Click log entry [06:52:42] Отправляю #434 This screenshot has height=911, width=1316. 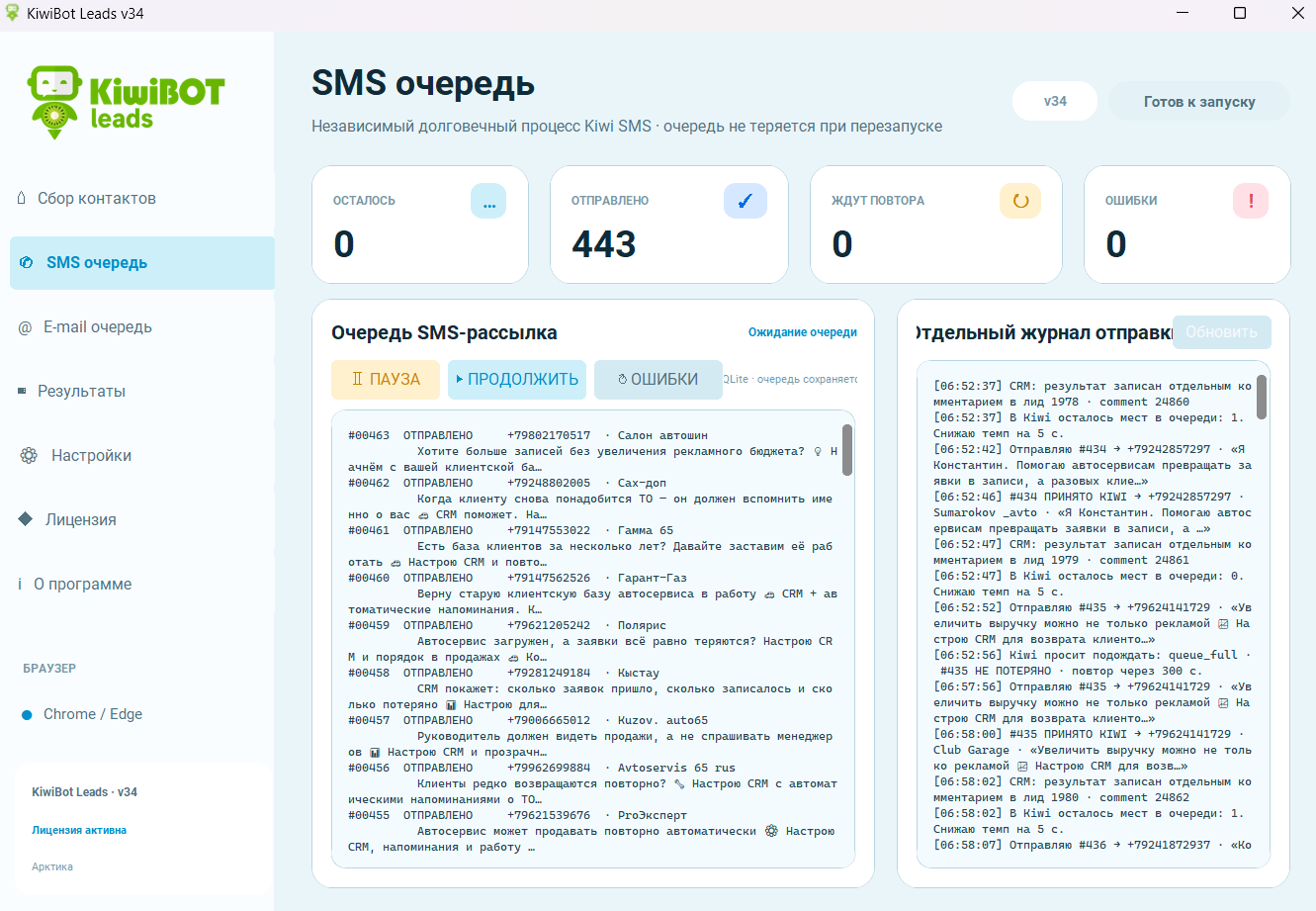(1093, 465)
